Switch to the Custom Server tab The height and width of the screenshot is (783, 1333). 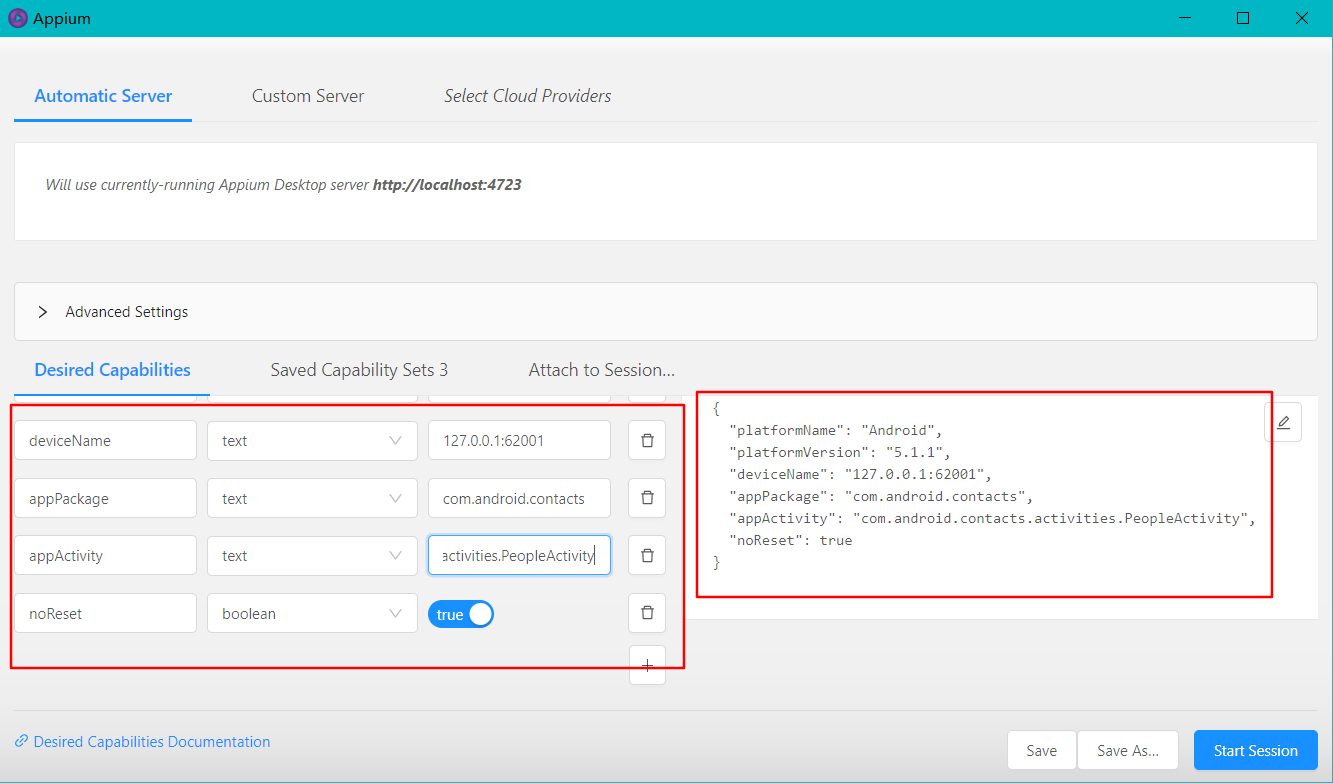(x=307, y=95)
